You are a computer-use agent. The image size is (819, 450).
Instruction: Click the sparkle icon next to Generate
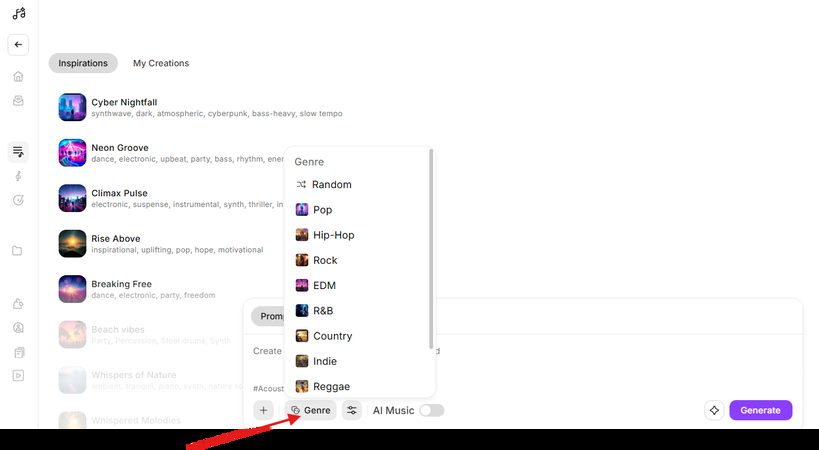pyautogui.click(x=714, y=410)
